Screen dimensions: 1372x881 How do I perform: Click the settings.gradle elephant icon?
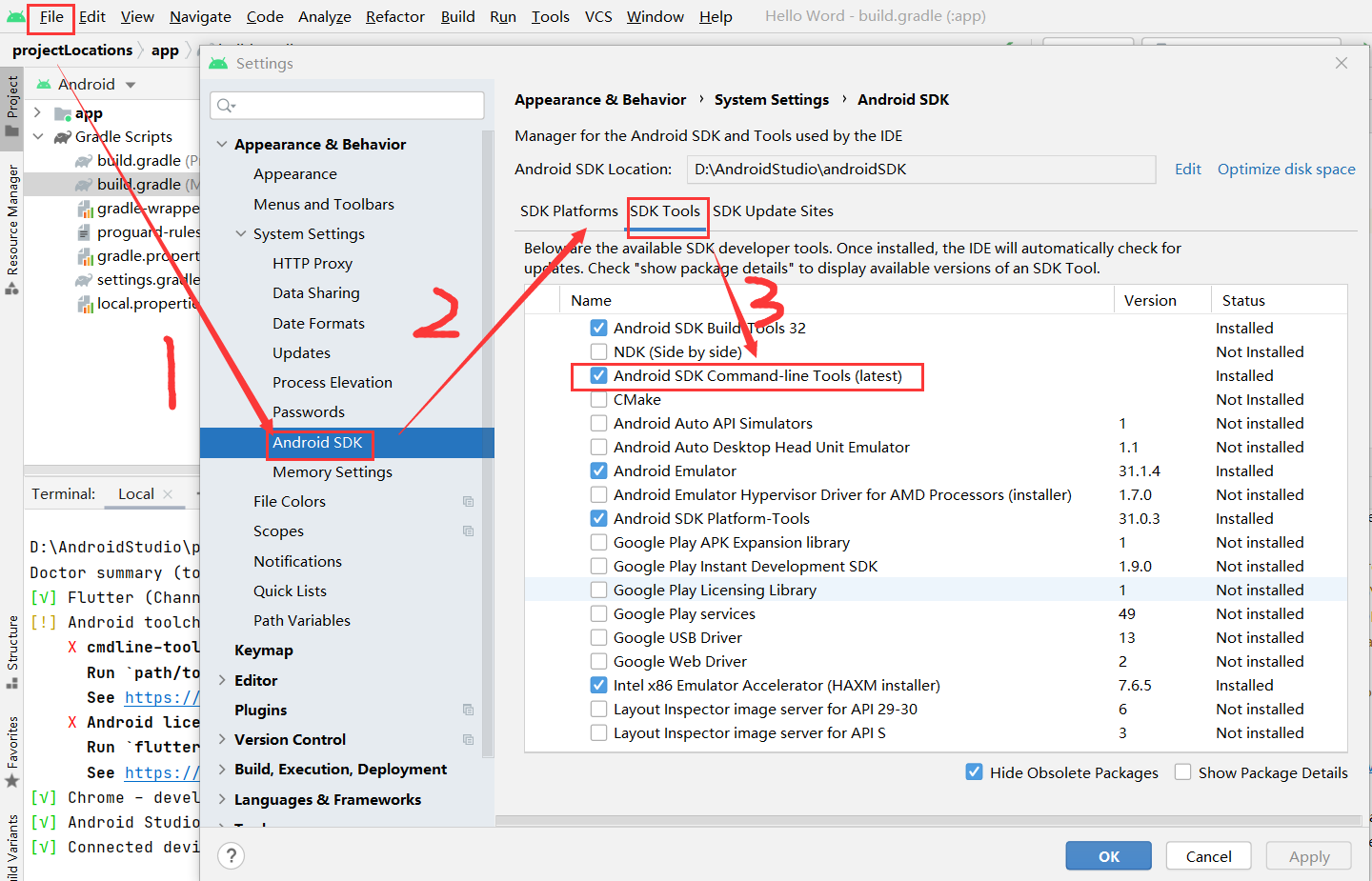pos(84,280)
